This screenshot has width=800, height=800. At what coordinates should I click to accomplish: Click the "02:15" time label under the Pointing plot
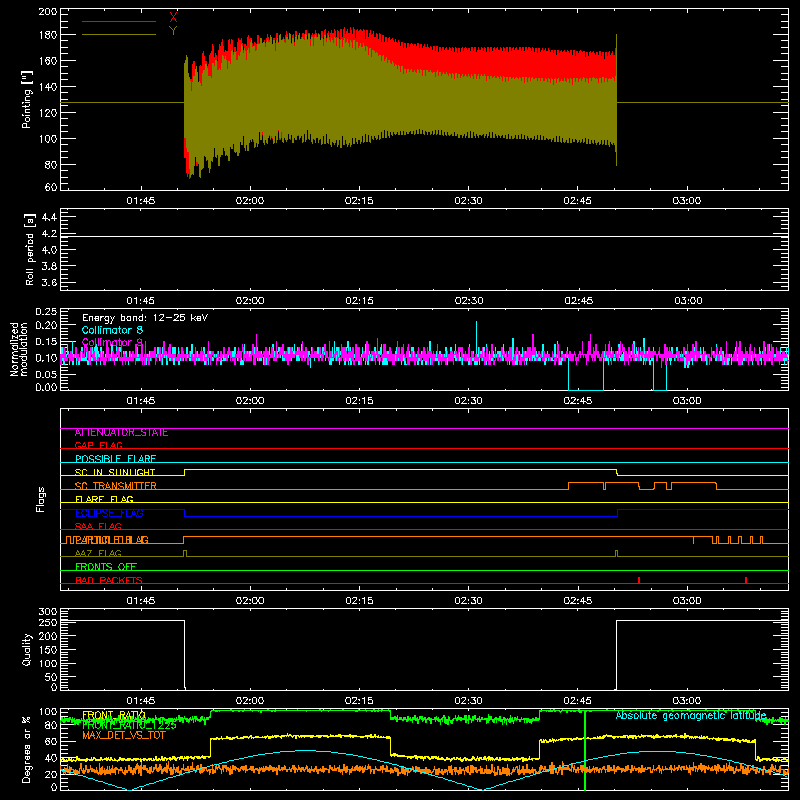pos(359,201)
